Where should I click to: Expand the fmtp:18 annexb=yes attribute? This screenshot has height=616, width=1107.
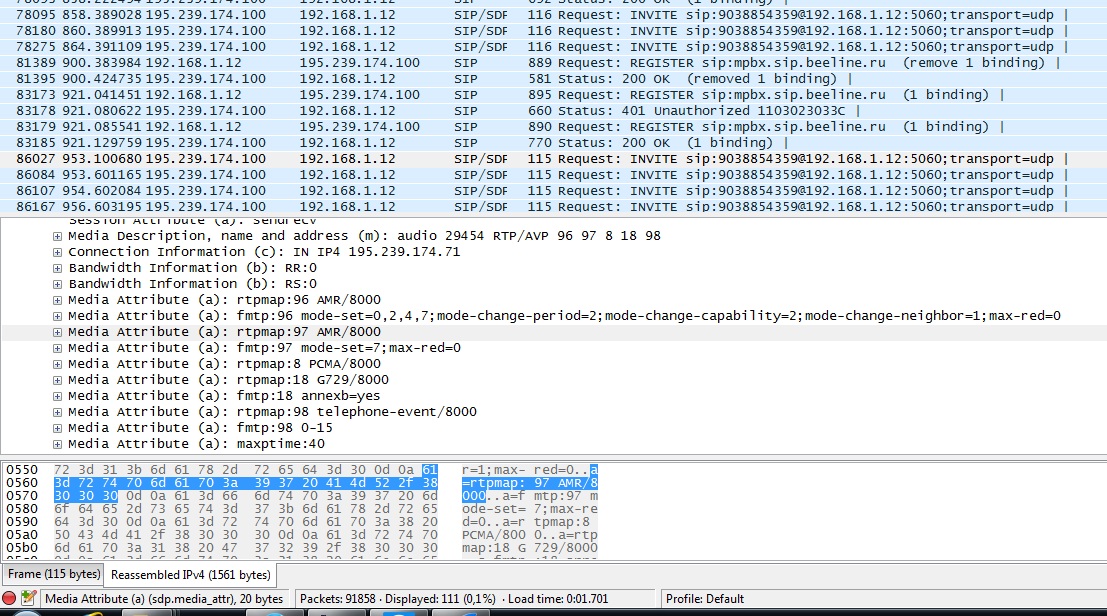[x=57, y=397]
